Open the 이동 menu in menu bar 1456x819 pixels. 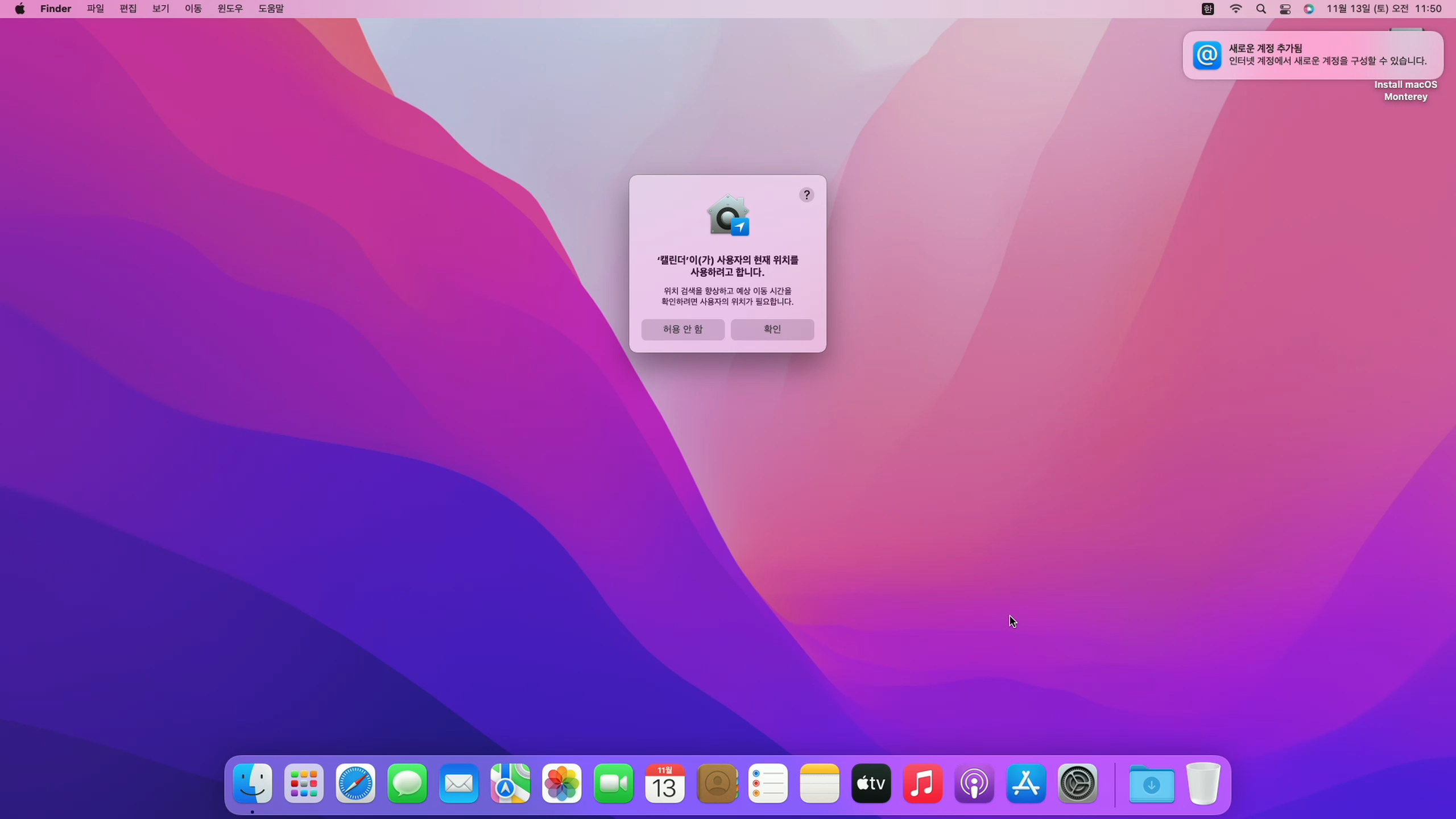pos(193,9)
